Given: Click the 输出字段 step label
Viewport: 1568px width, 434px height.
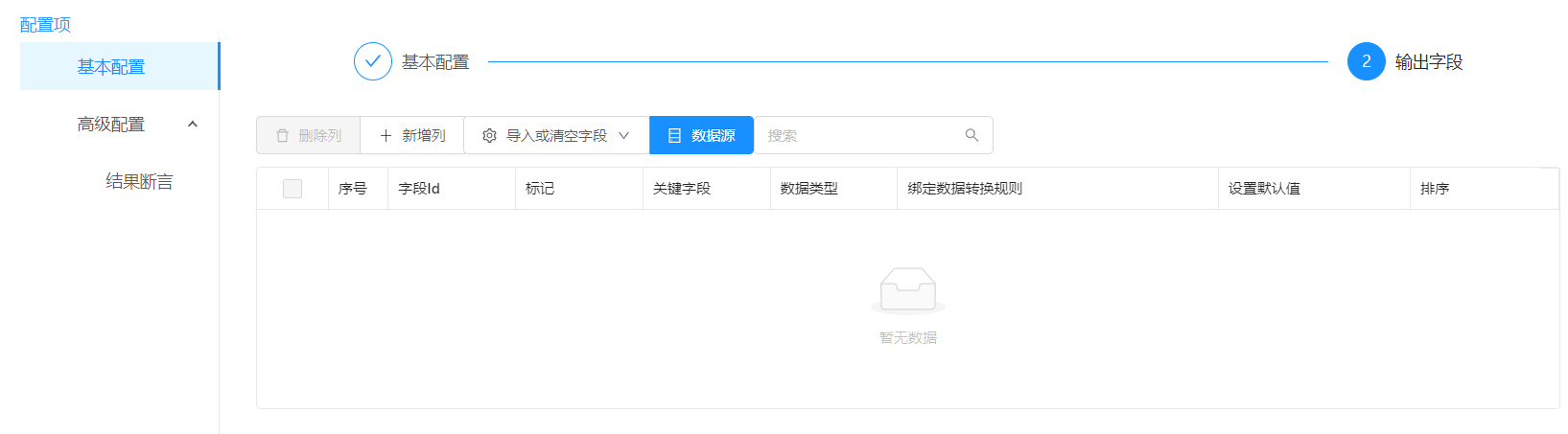Looking at the screenshot, I should tap(1429, 62).
